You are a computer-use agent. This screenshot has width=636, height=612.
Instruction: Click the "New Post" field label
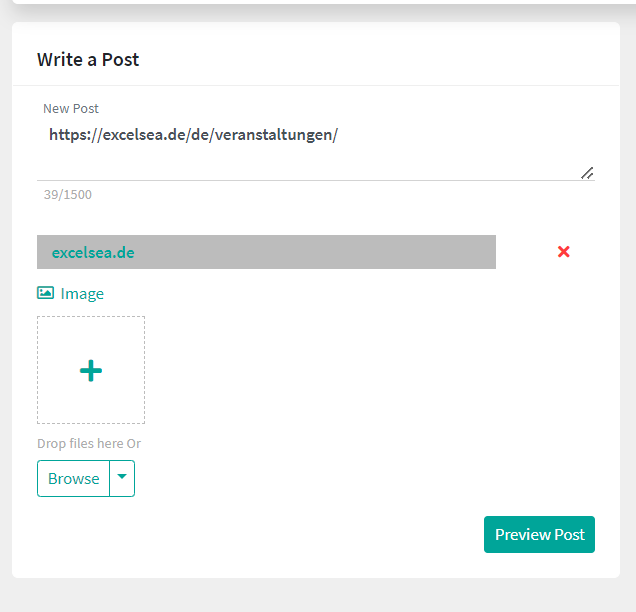pos(71,108)
